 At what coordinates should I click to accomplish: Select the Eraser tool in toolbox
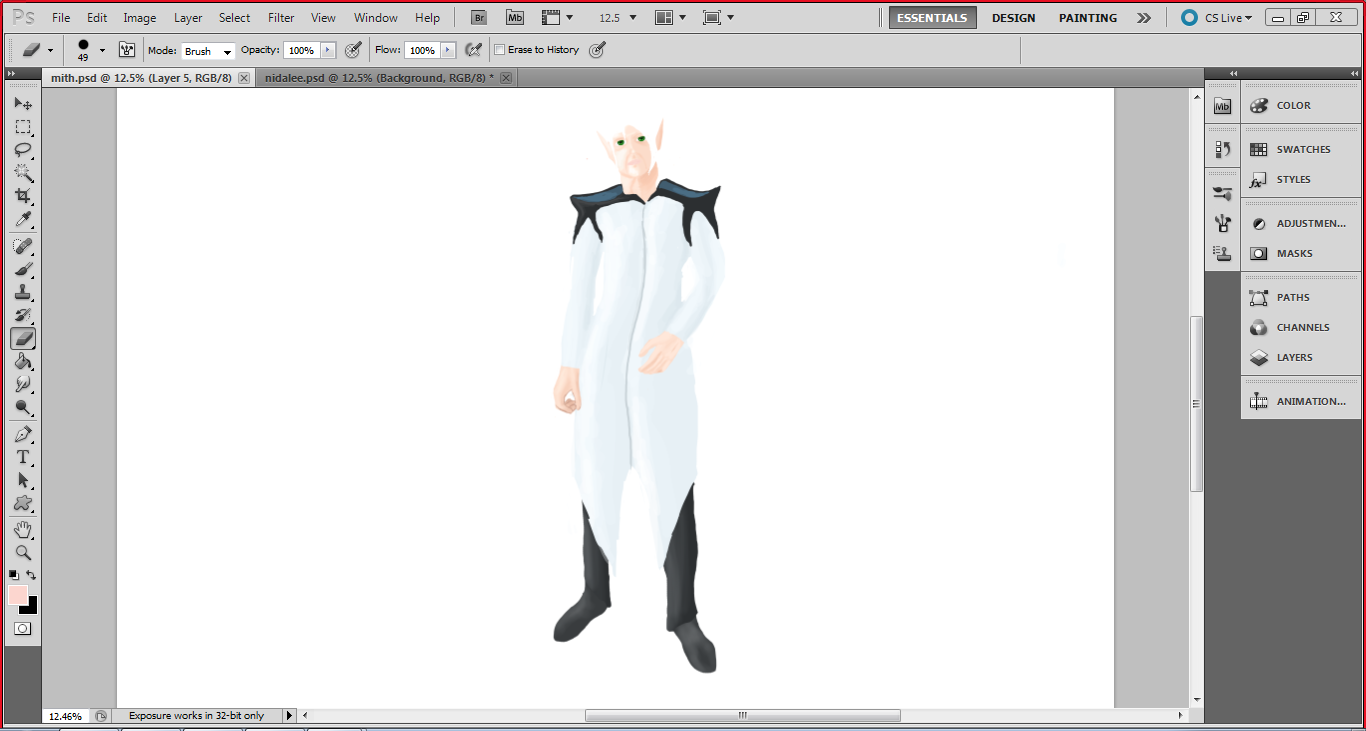click(23, 338)
